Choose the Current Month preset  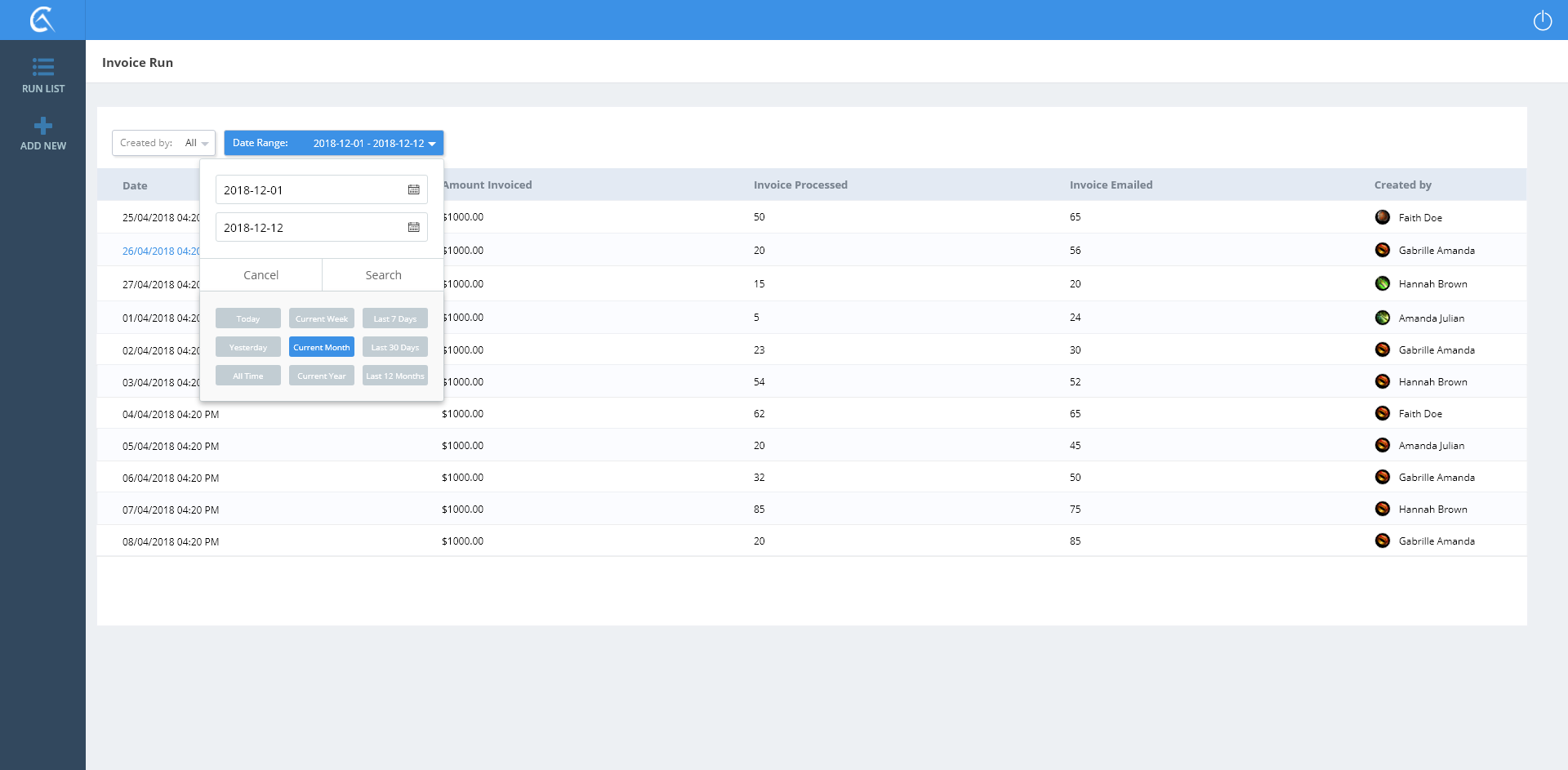coord(321,347)
